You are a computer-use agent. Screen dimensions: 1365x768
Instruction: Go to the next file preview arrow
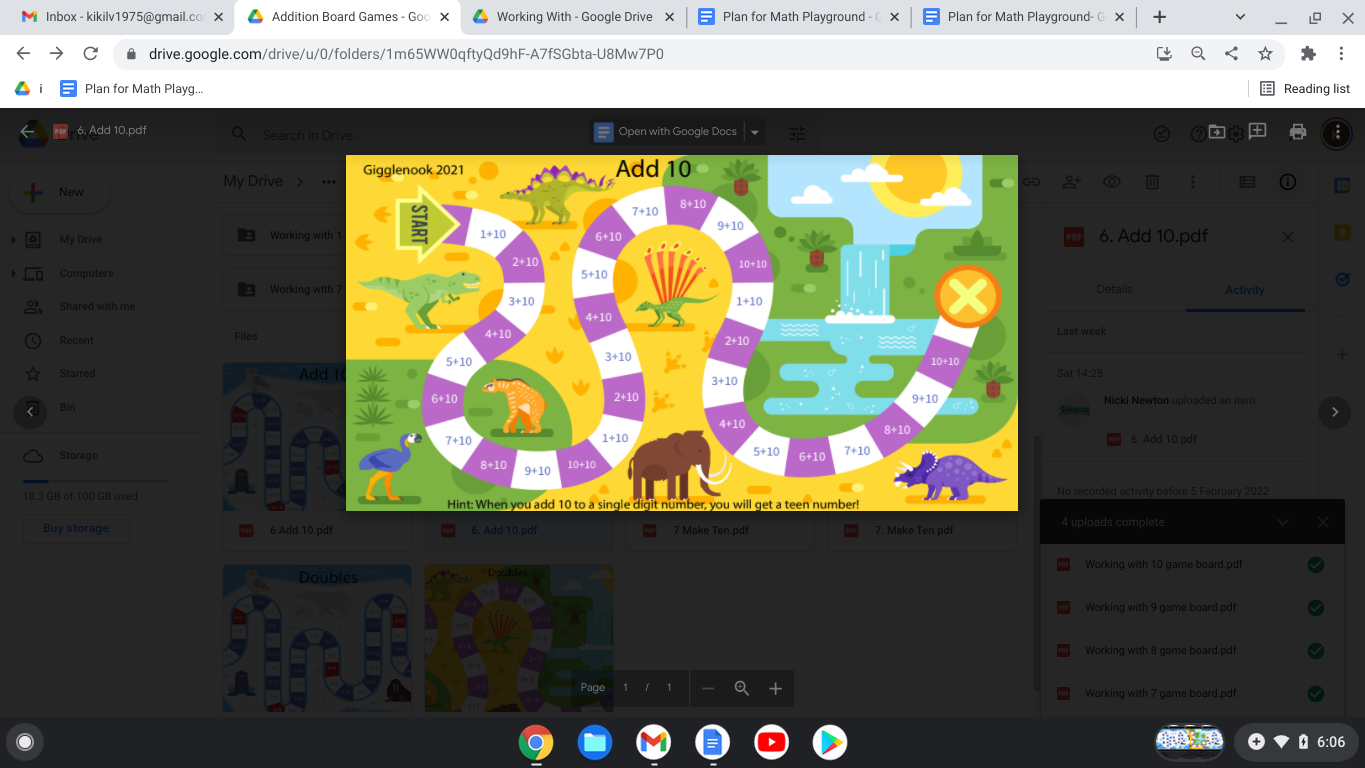[1334, 411]
